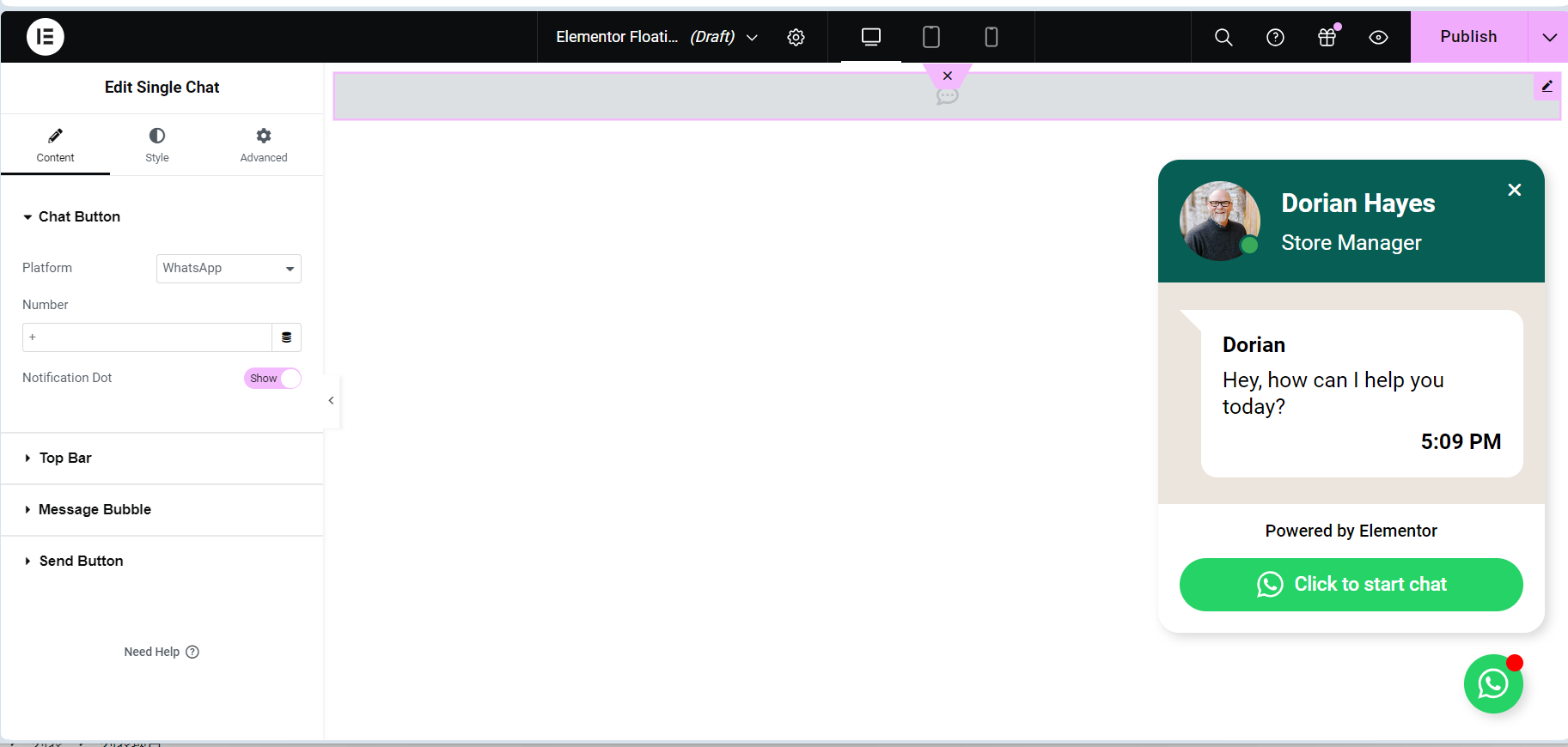
Task: Switch to the Style tab
Action: pyautogui.click(x=157, y=144)
